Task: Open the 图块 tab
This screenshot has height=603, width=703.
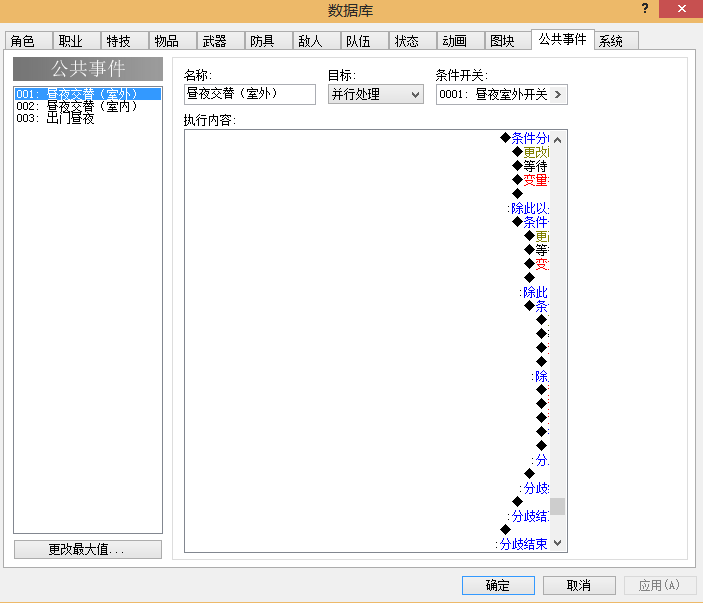Action: point(508,41)
